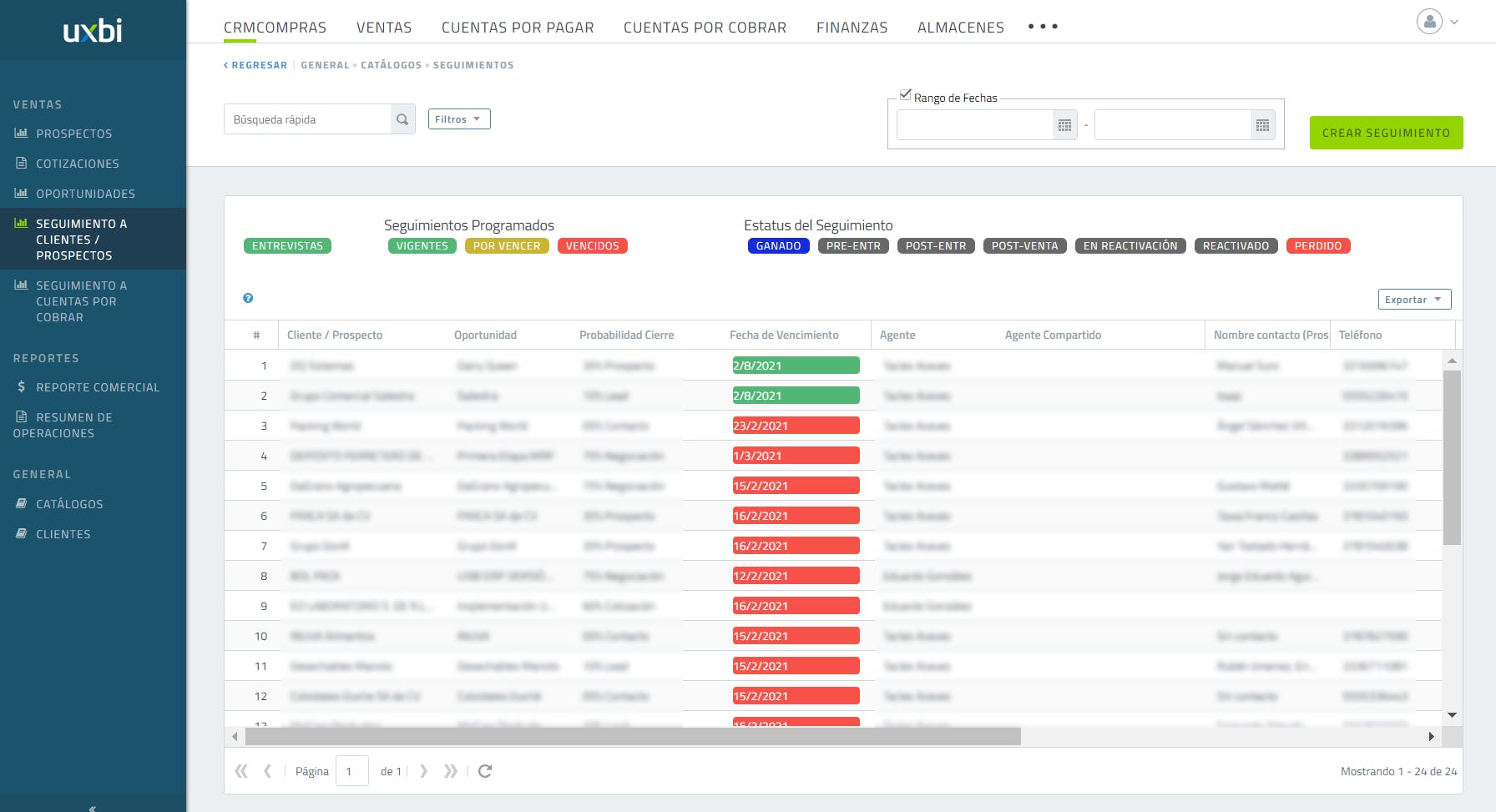
Task: Toggle the GANADO status tag
Action: click(779, 246)
